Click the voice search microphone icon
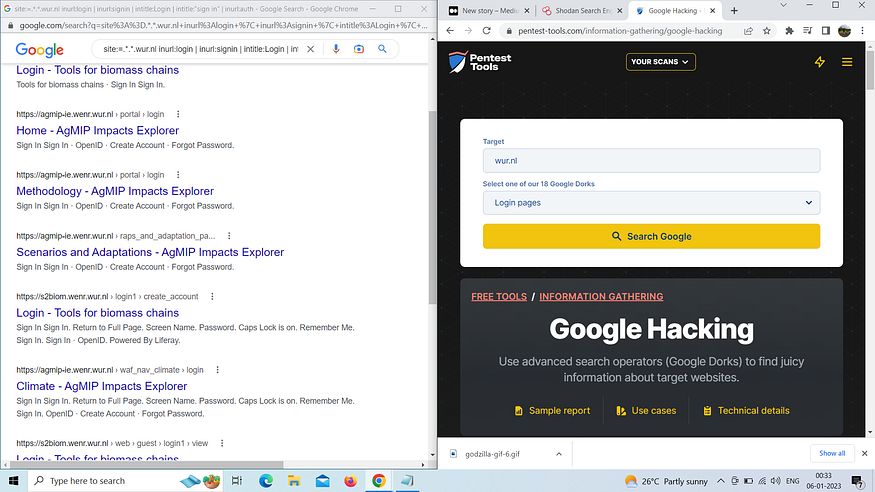This screenshot has height=492, width=875. point(335,49)
